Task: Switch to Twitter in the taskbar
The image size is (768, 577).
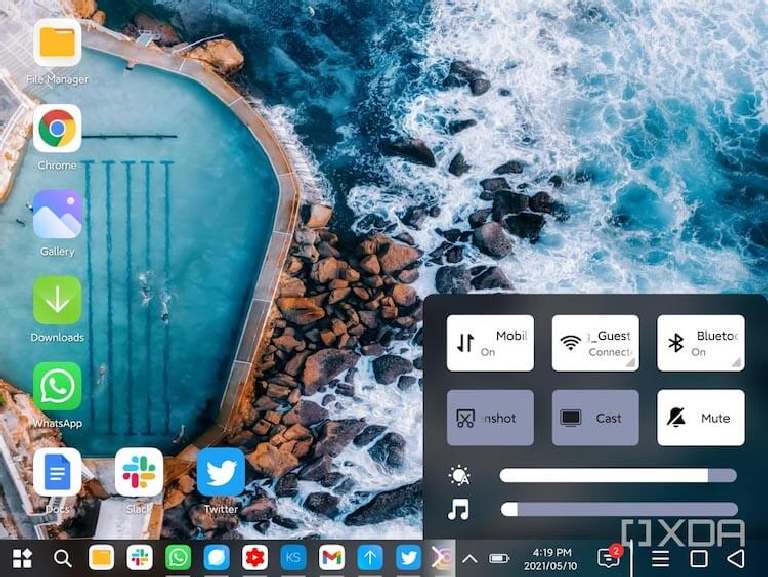Action: click(408, 557)
